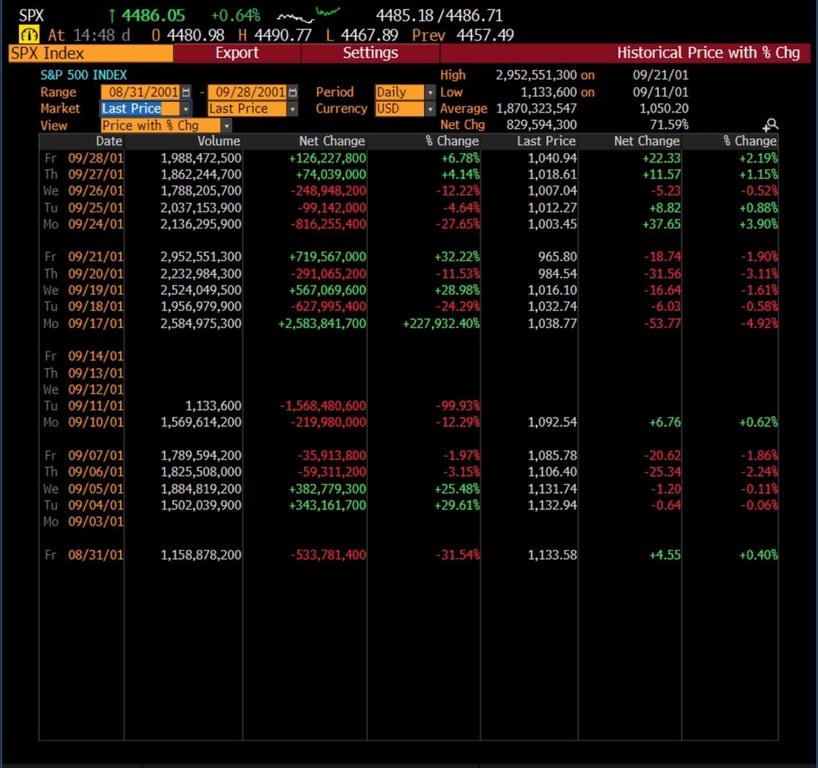Open the Settings menu

pyautogui.click(x=370, y=53)
